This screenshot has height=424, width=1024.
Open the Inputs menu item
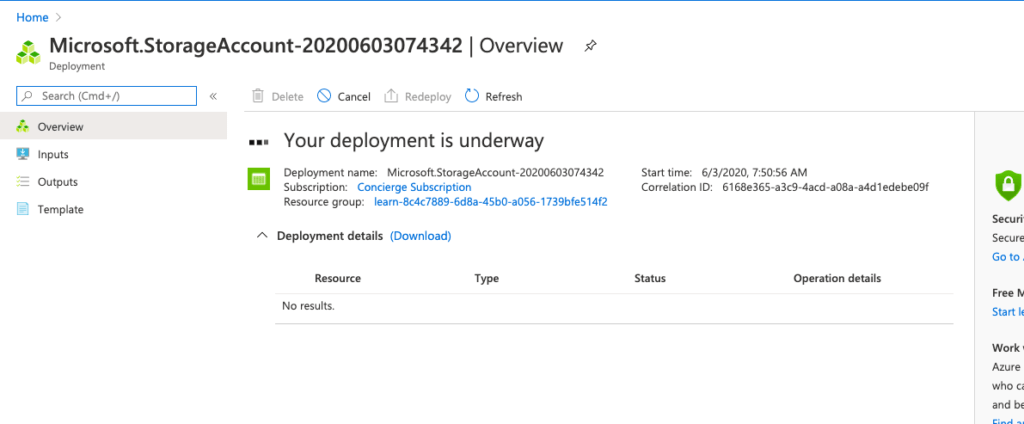pyautogui.click(x=53, y=154)
